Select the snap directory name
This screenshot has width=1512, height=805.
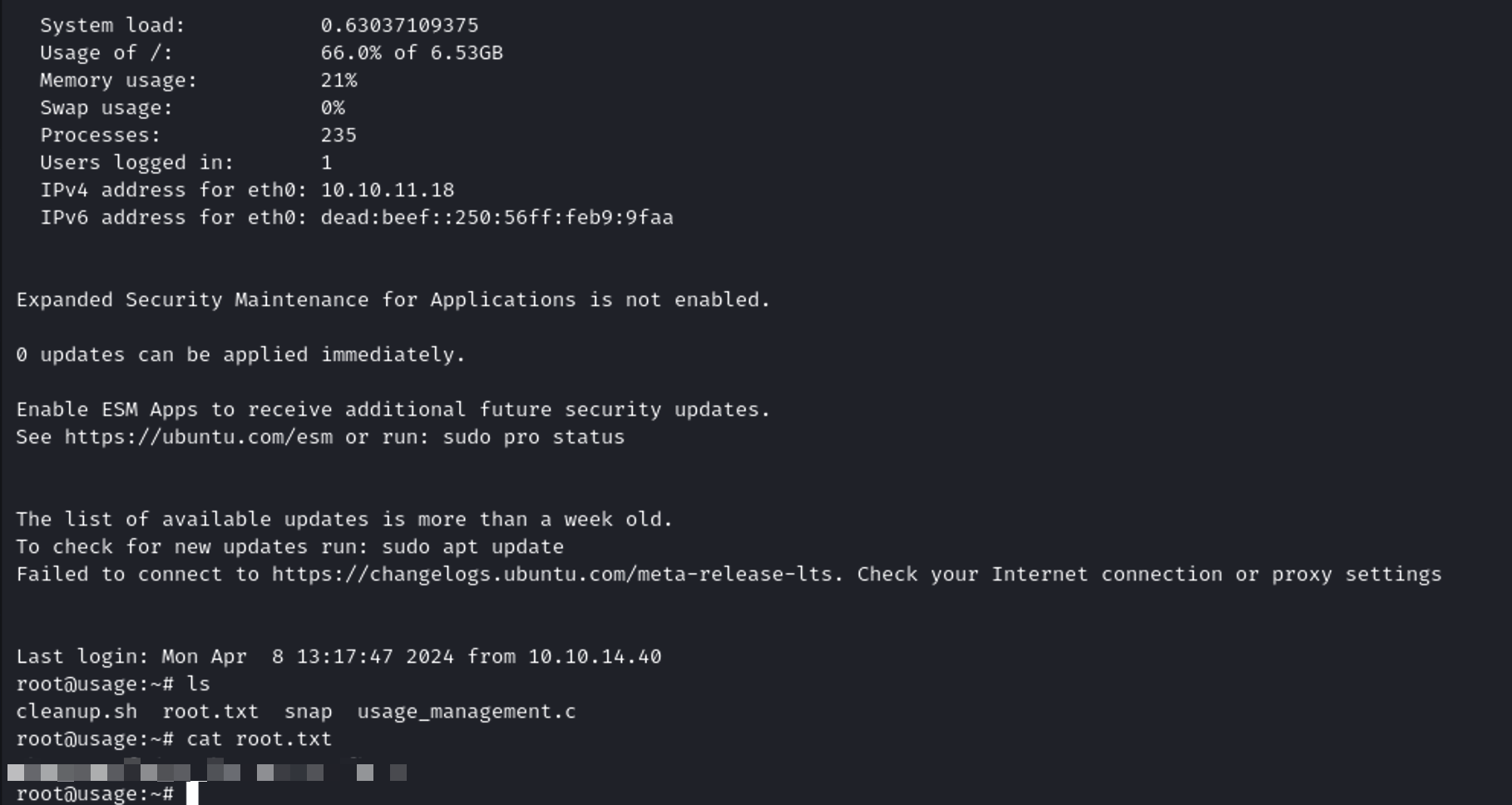coord(308,712)
